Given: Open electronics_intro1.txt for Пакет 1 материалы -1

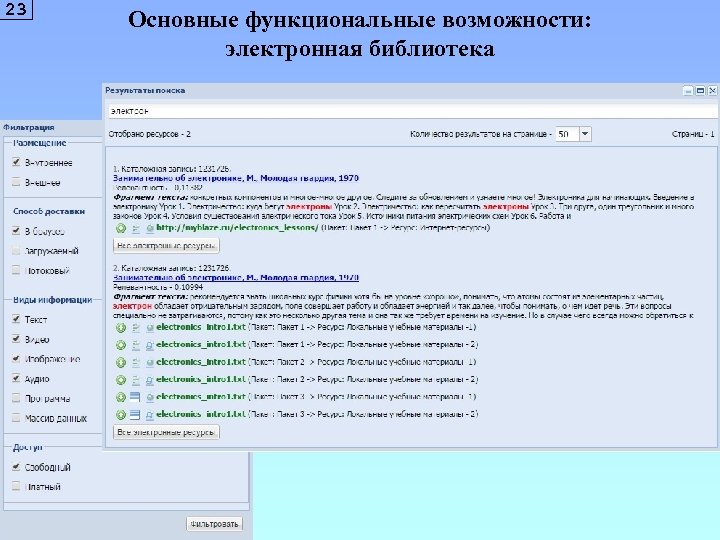Looking at the screenshot, I should [201, 327].
